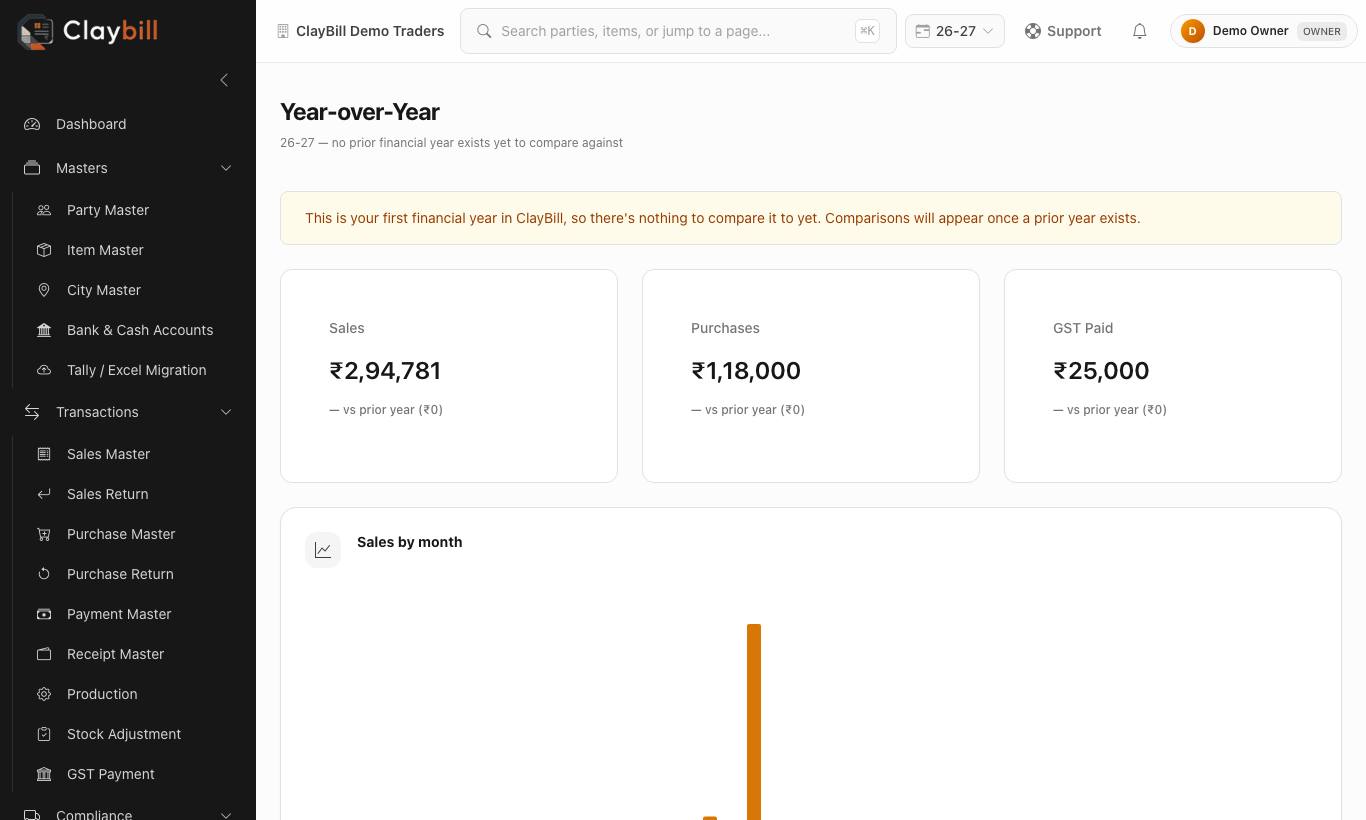Click the GST Paid ₹25,000 value
Viewport: 1366px width, 820px height.
[1101, 371]
